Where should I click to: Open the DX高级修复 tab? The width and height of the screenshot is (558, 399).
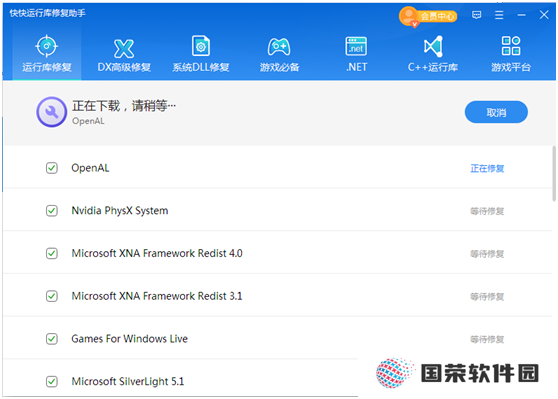124,54
